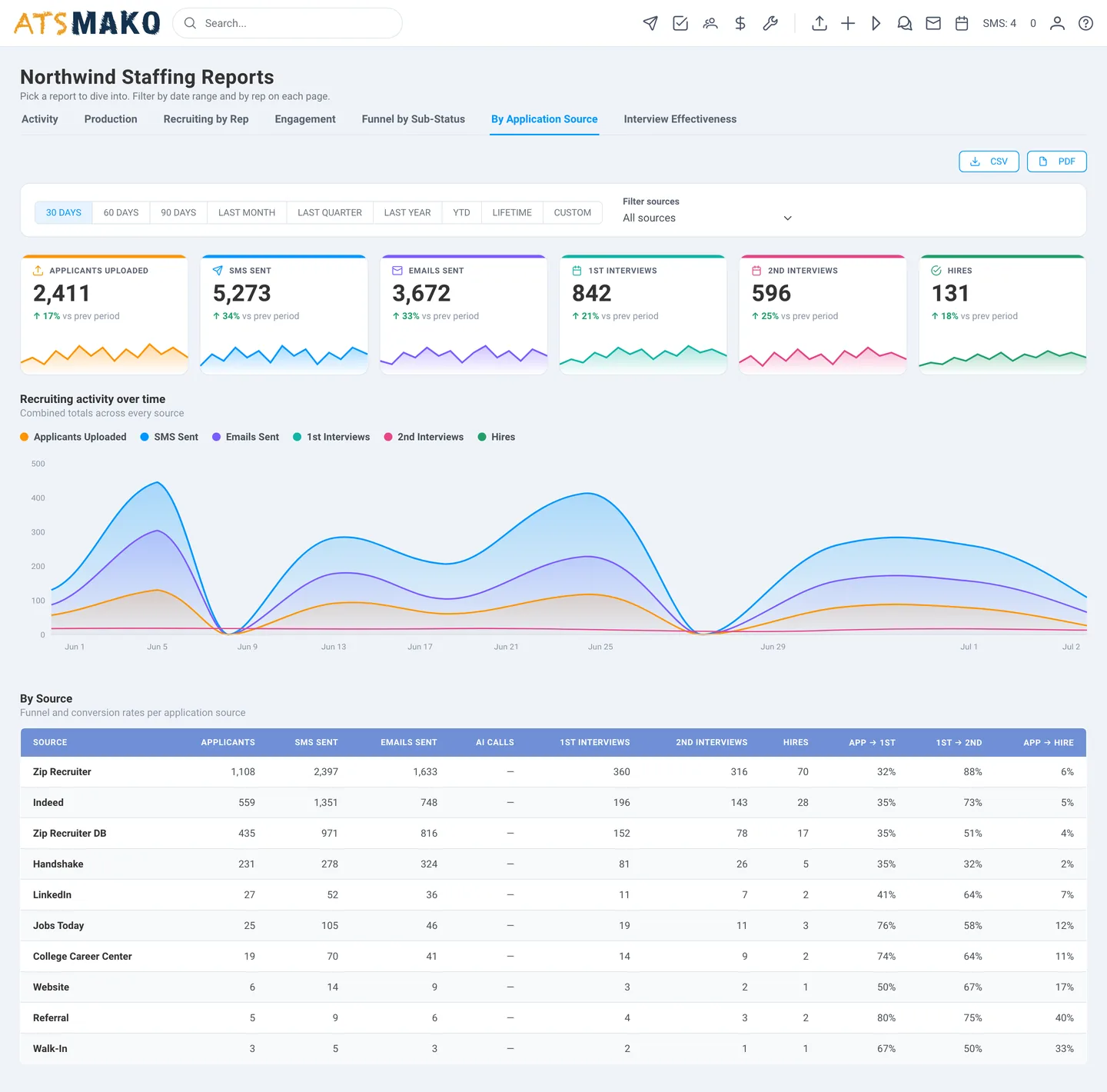Viewport: 1107px width, 1092px height.
Task: Toggle 1st Interviews legend series
Action: (331, 437)
